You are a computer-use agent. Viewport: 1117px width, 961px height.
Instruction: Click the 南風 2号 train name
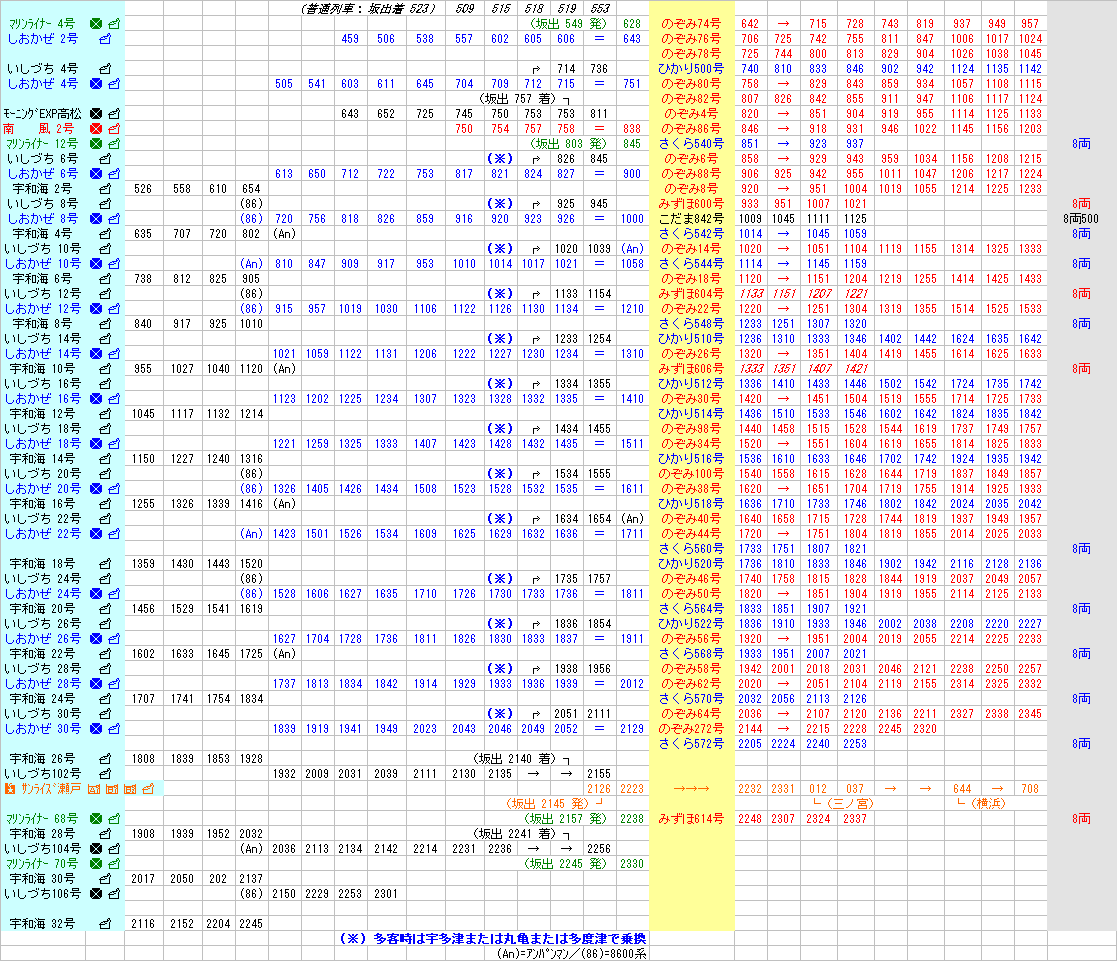click(38, 128)
